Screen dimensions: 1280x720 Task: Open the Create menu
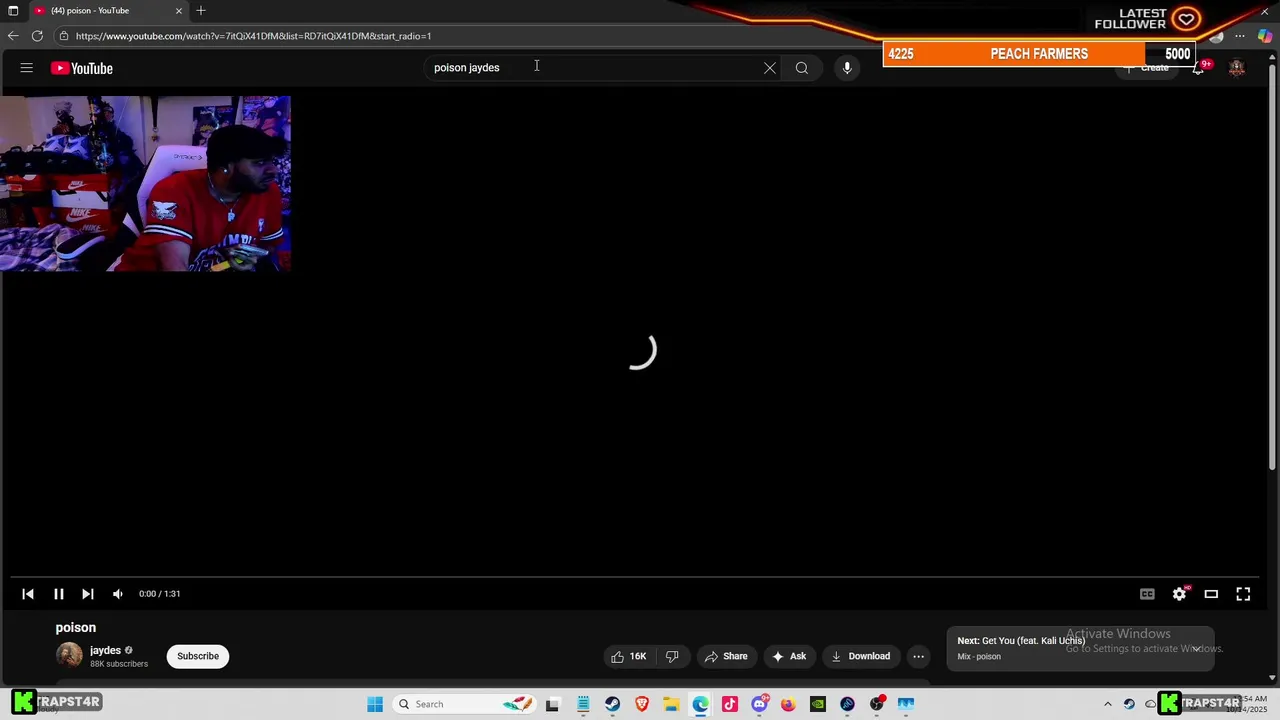[x=1146, y=68]
